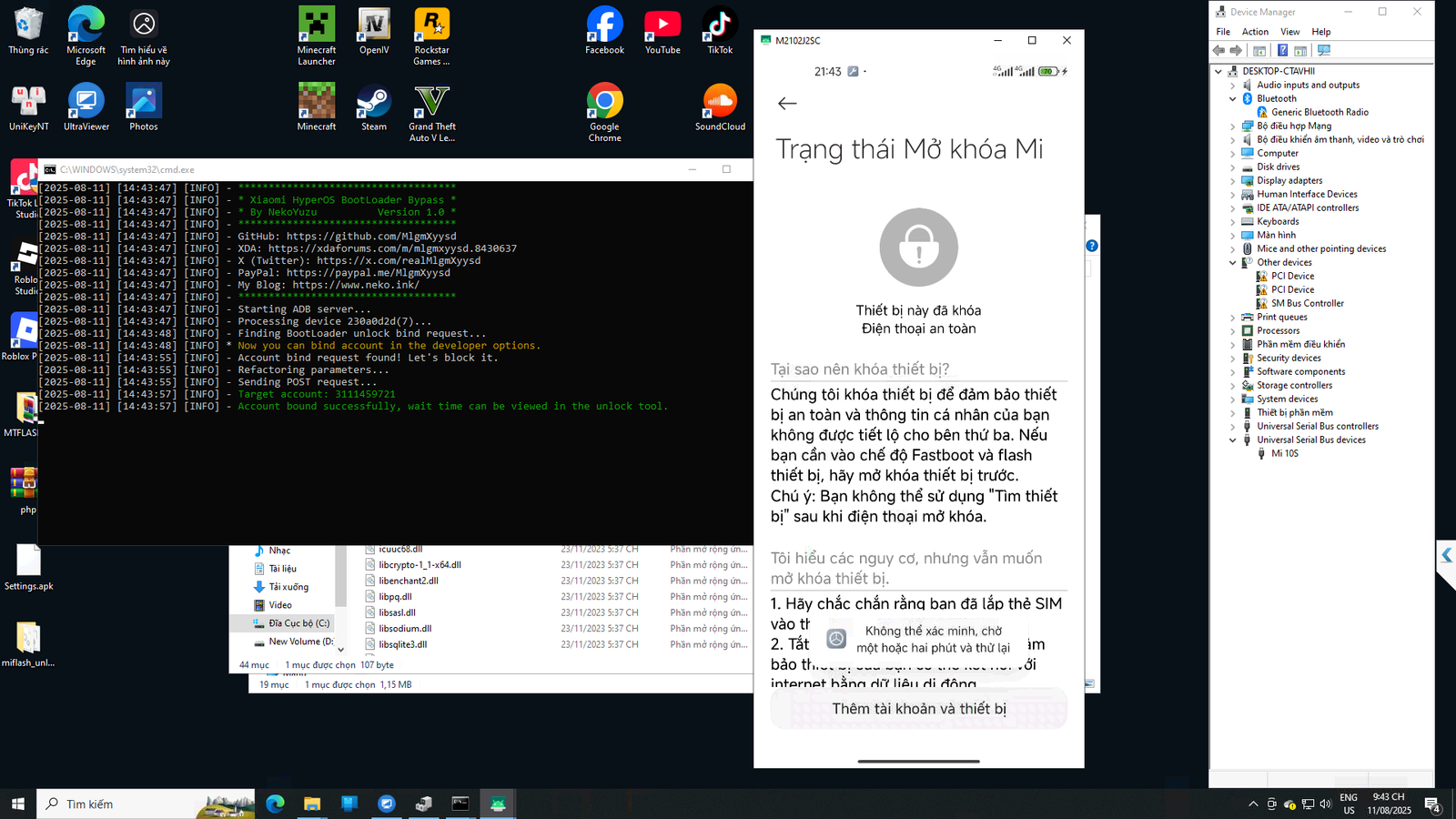This screenshot has height=819, width=1456.
Task: Click the Microsoft Edge taskbar icon
Action: pos(275,804)
